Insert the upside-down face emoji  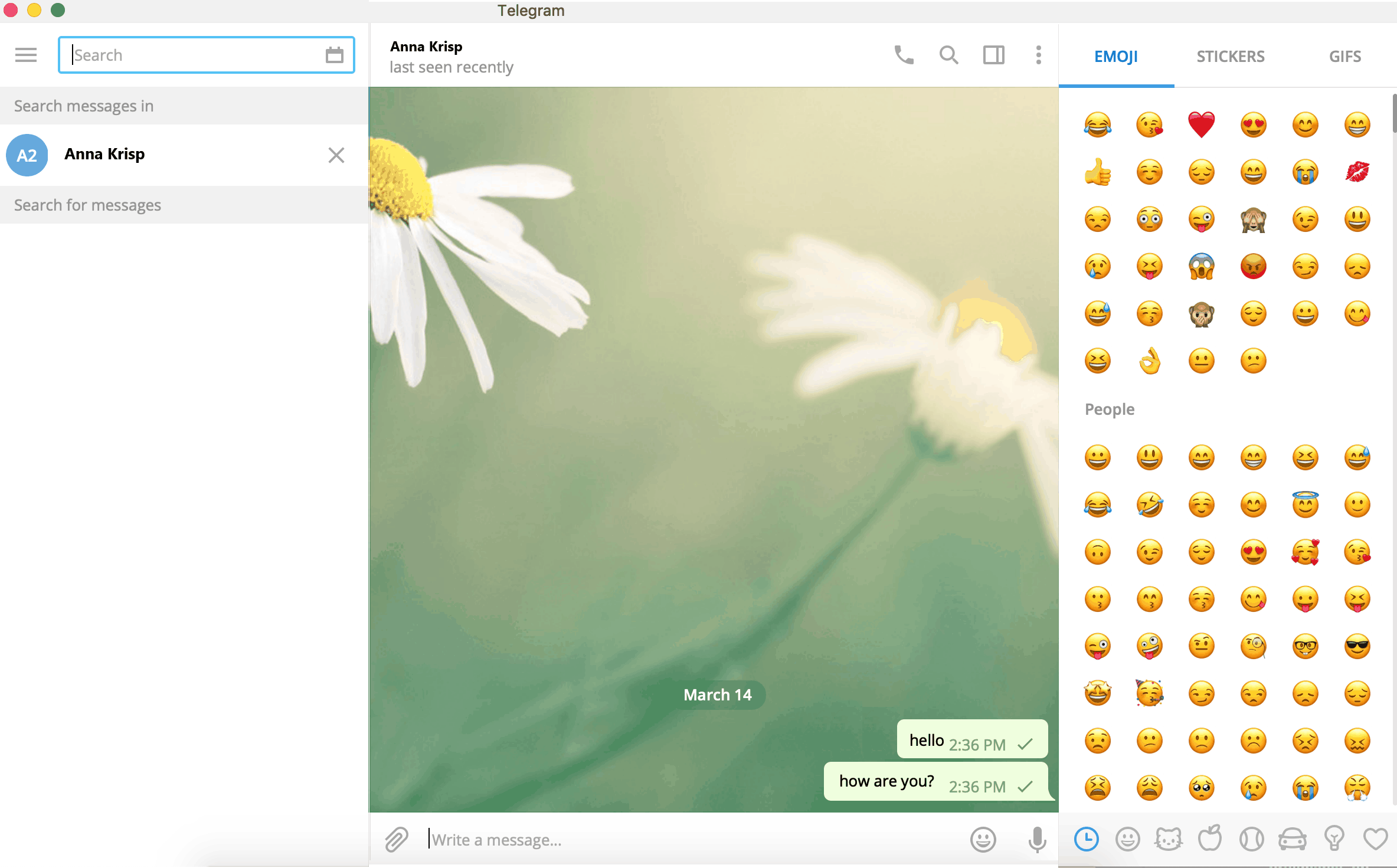click(1098, 552)
